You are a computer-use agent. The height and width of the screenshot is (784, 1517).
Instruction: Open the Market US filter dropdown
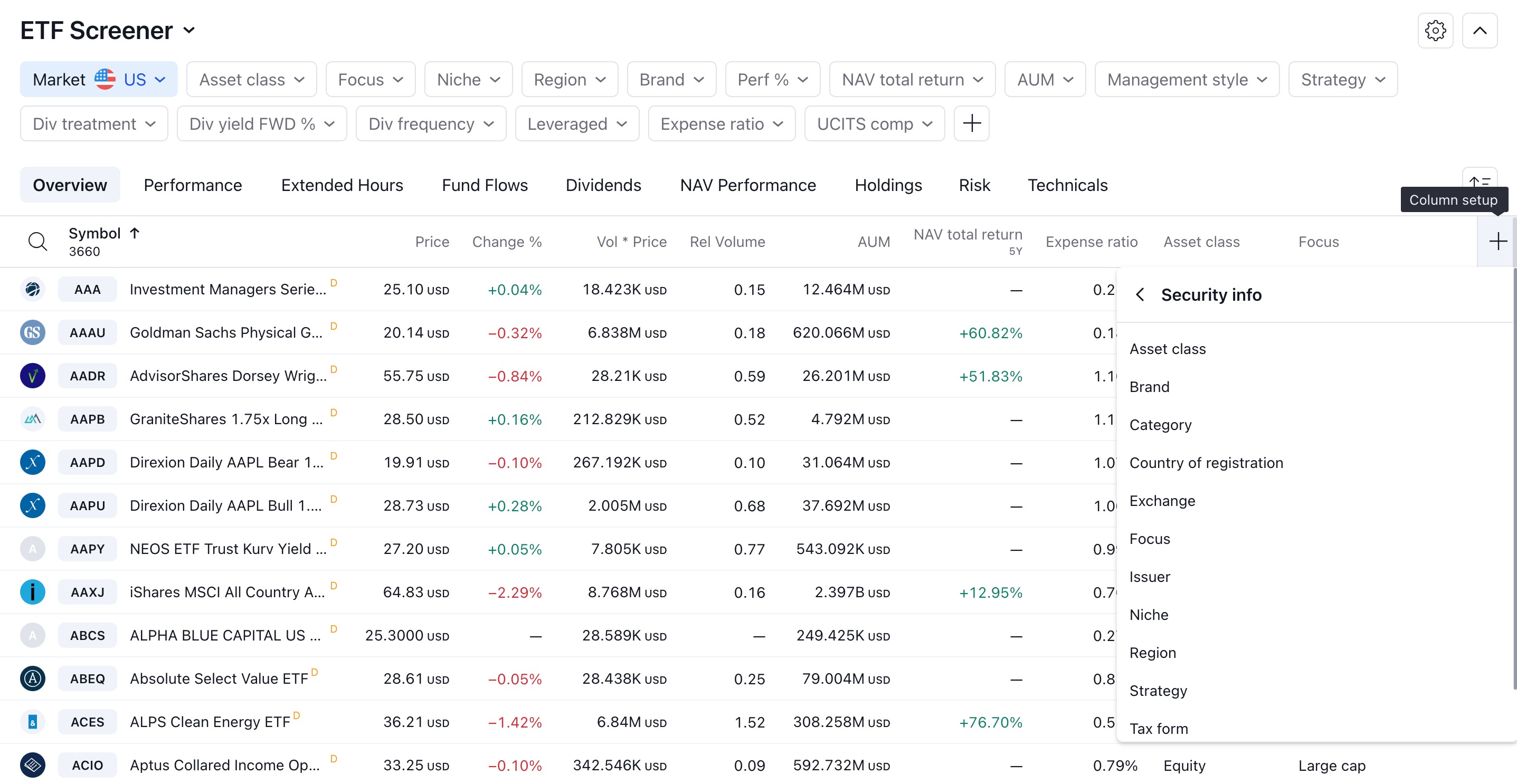98,80
